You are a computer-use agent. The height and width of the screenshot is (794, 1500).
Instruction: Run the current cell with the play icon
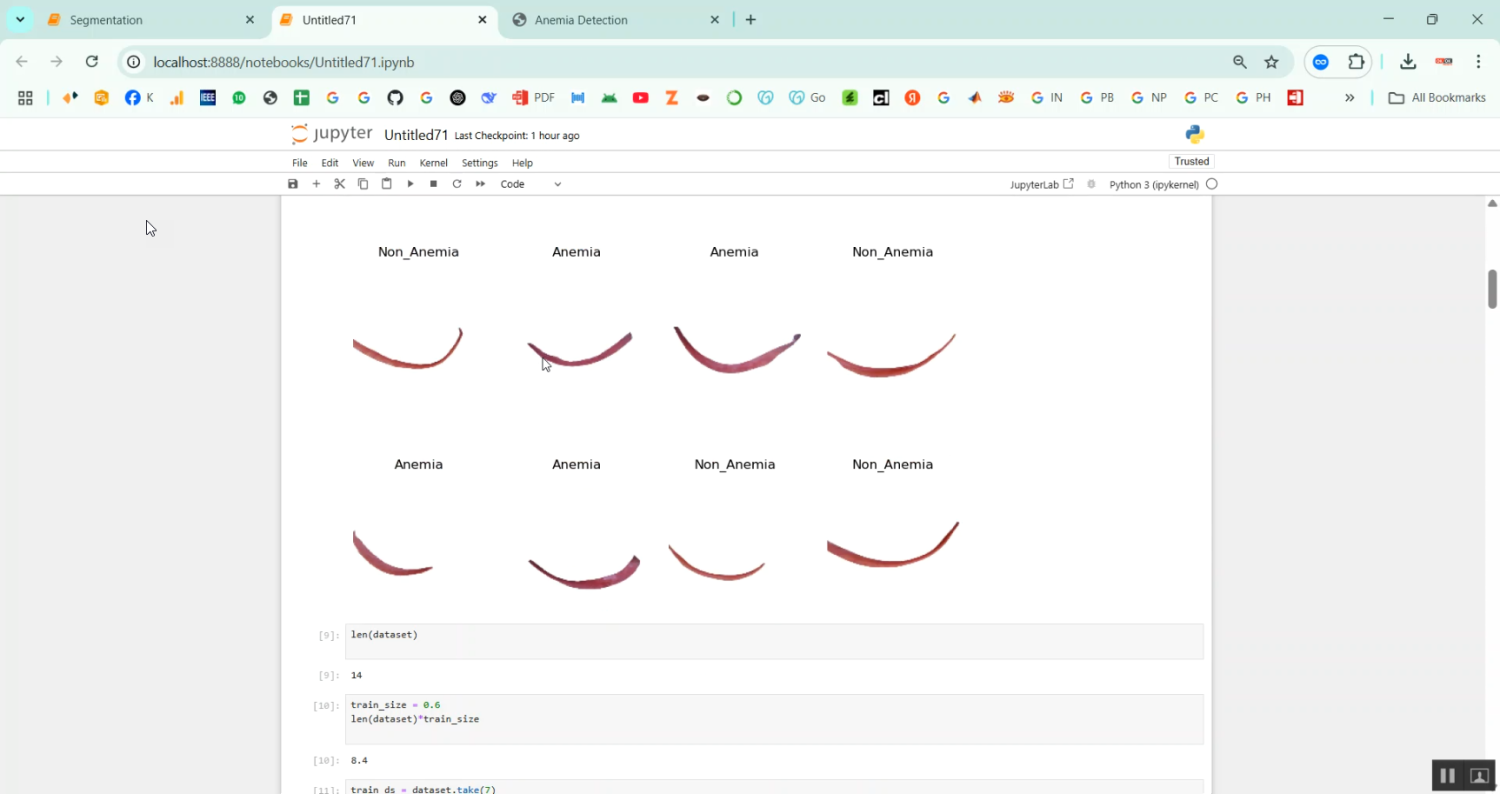pyautogui.click(x=410, y=184)
